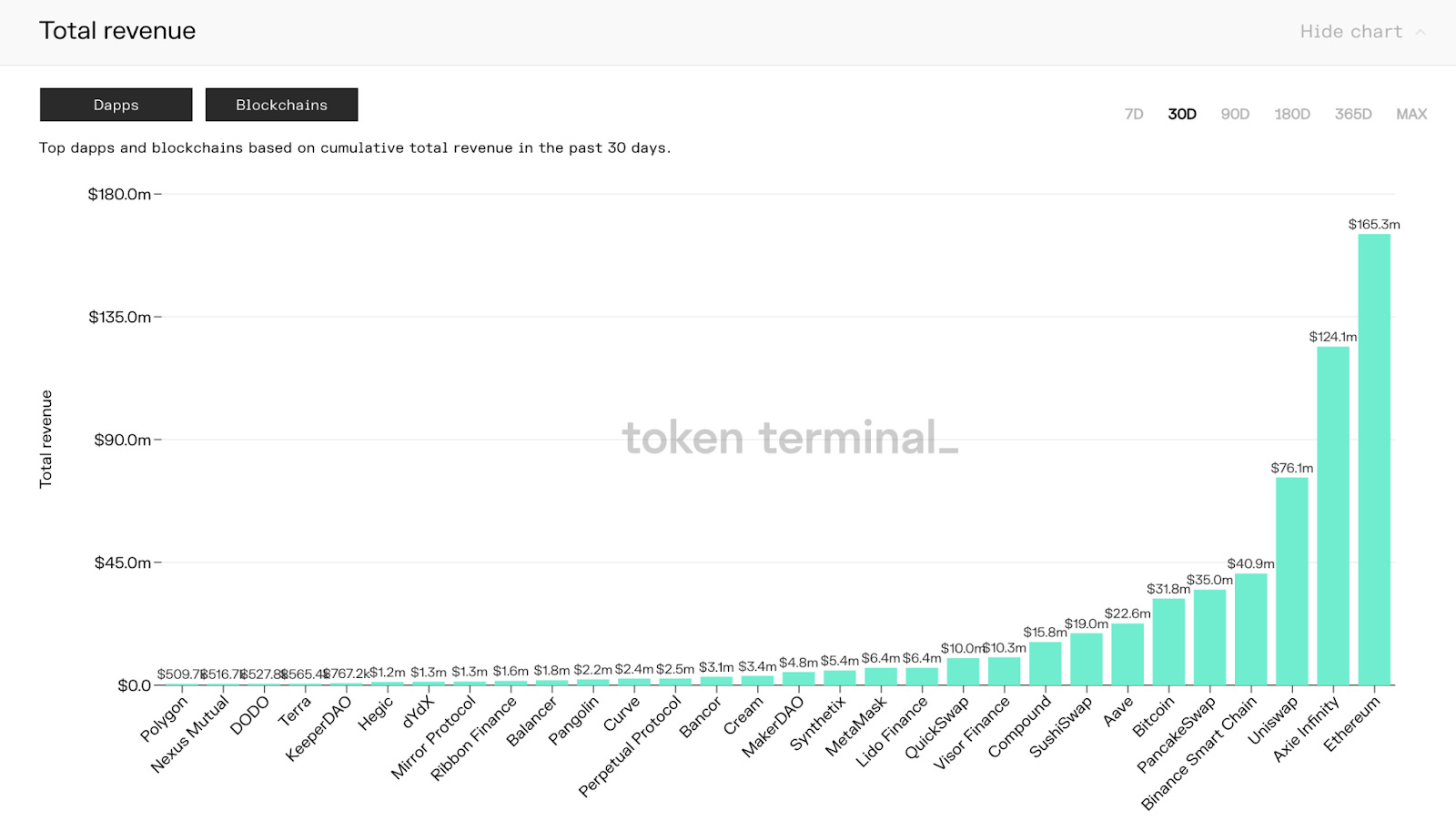1456x821 pixels.
Task: Click the MakerDAO axis label
Action: coord(773,727)
